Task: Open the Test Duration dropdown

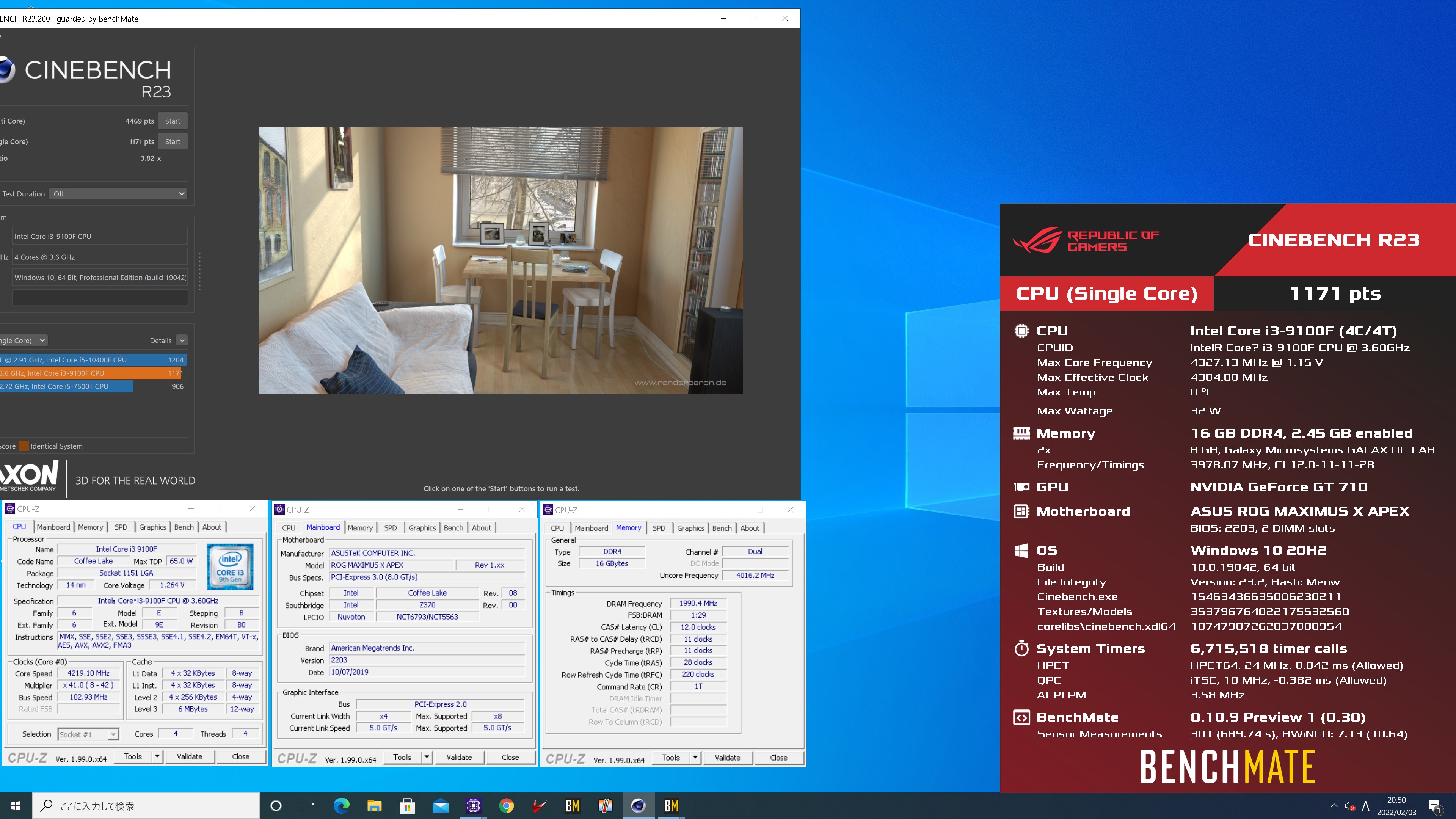Action: (118, 194)
